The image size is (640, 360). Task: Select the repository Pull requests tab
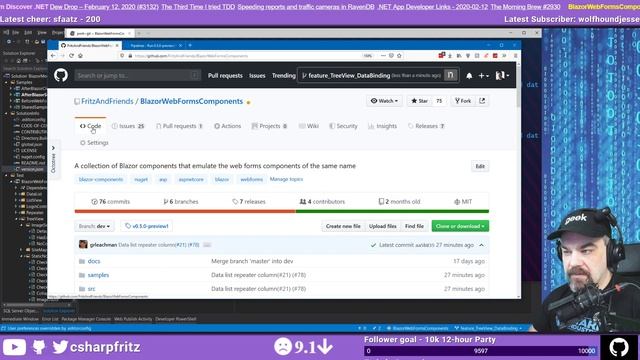click(x=179, y=126)
